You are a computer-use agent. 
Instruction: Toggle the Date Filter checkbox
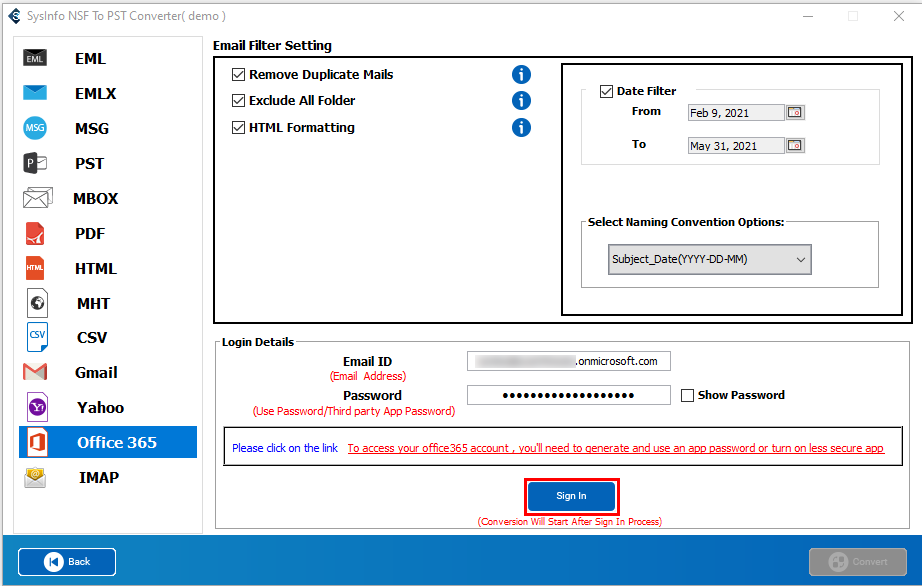click(606, 92)
